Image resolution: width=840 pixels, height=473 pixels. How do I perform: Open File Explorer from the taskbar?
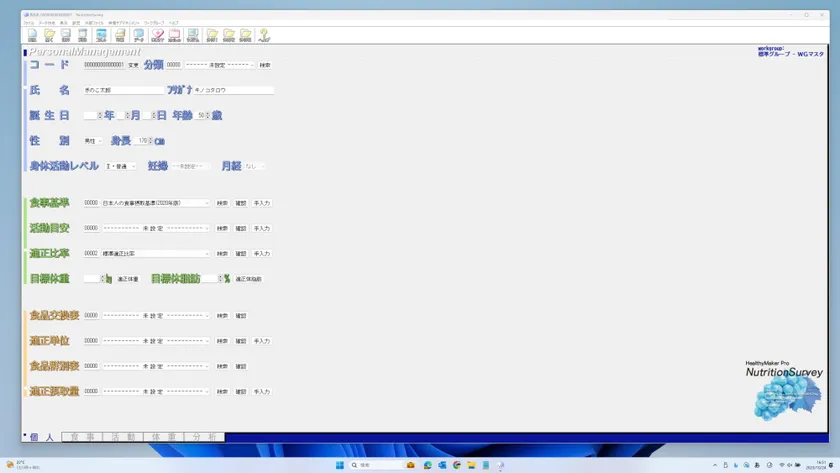pyautogui.click(x=471, y=465)
